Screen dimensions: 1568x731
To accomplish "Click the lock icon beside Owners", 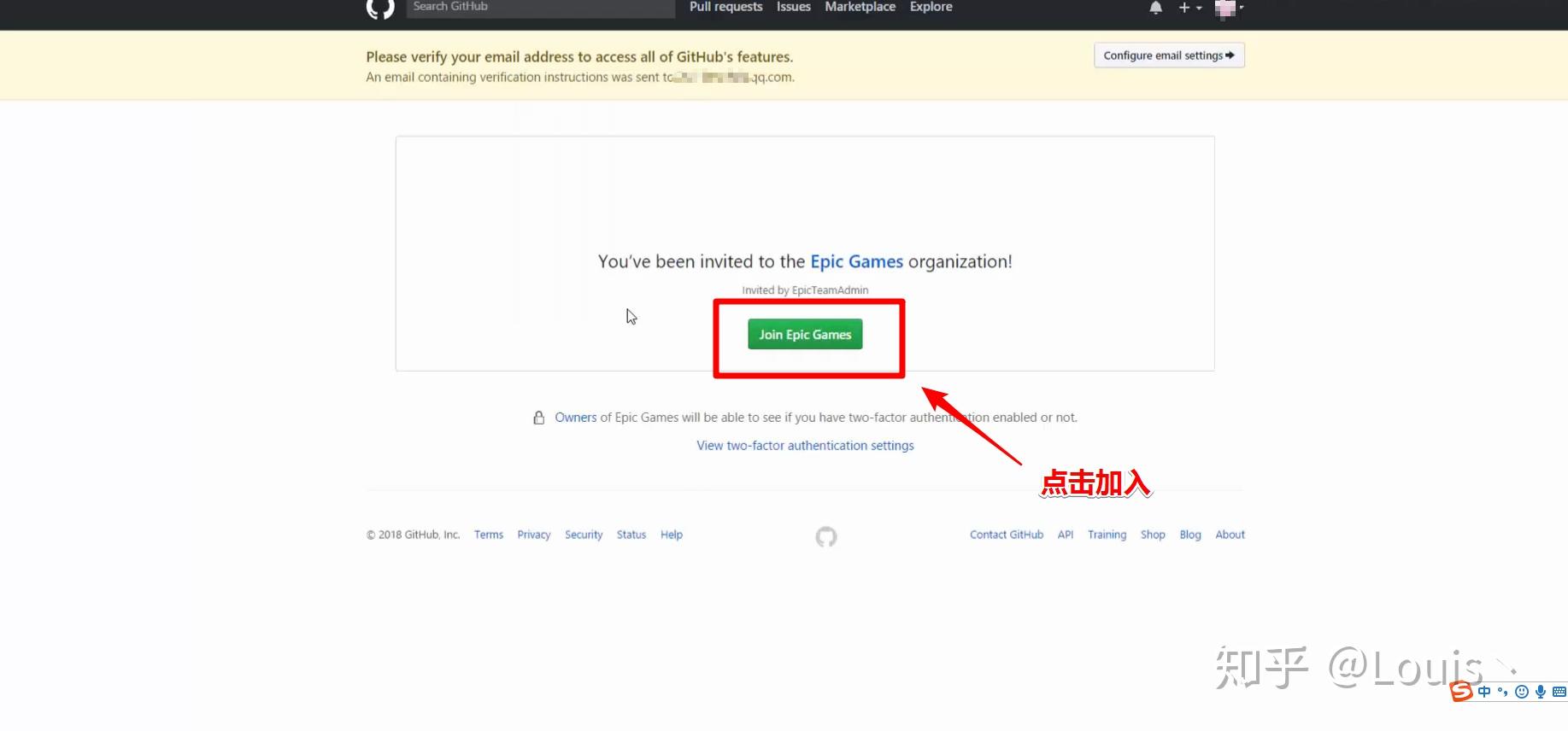I will pos(539,418).
